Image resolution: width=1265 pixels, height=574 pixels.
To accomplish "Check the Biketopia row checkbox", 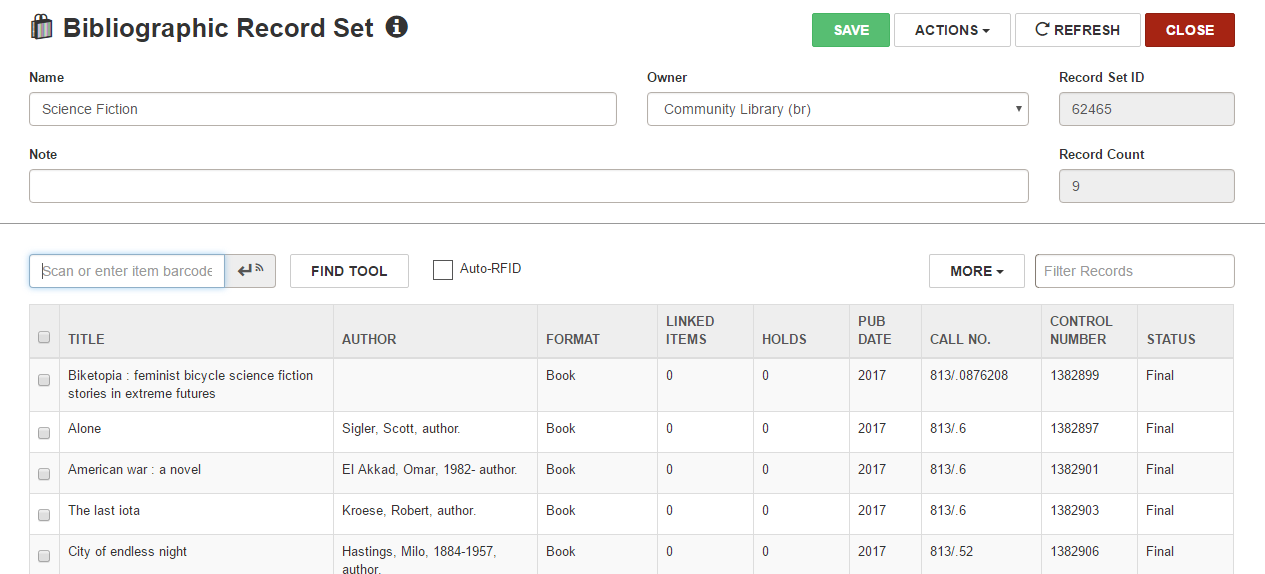I will (x=44, y=380).
